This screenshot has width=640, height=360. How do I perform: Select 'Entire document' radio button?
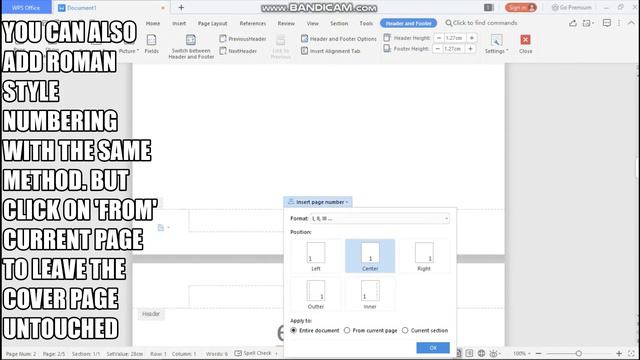(293, 330)
